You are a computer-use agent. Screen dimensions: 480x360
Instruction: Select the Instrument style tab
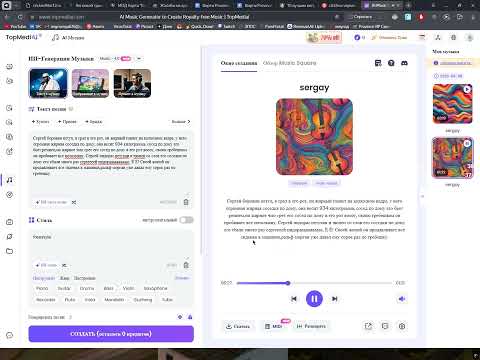pos(44,278)
